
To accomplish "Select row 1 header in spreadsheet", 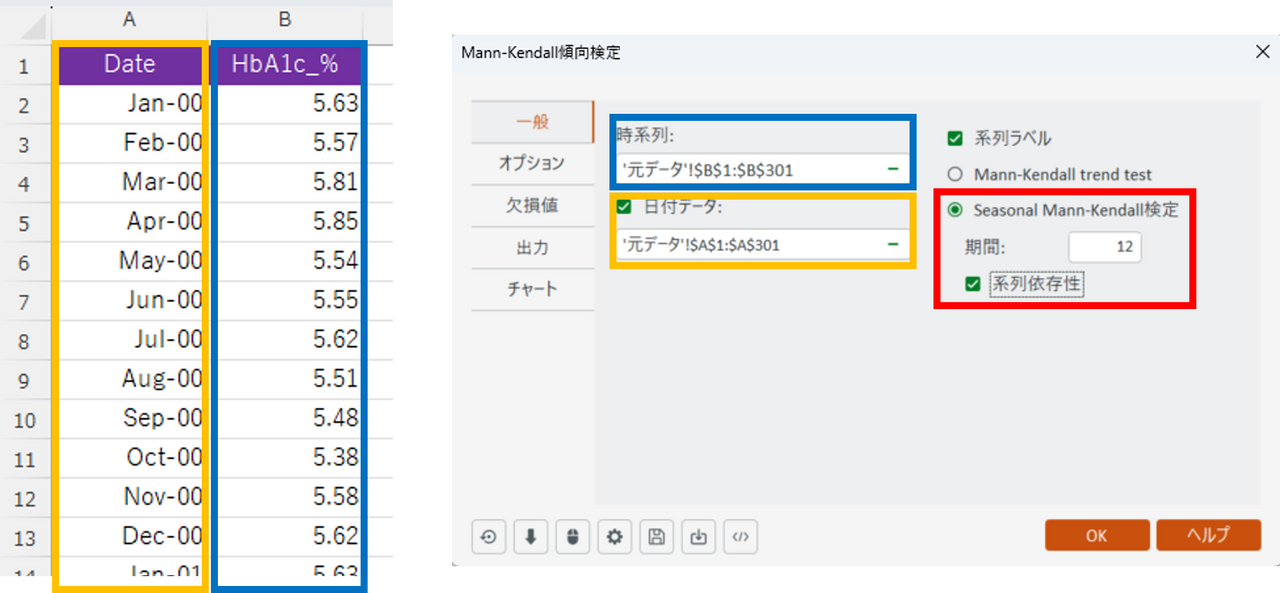I will pos(25,66).
